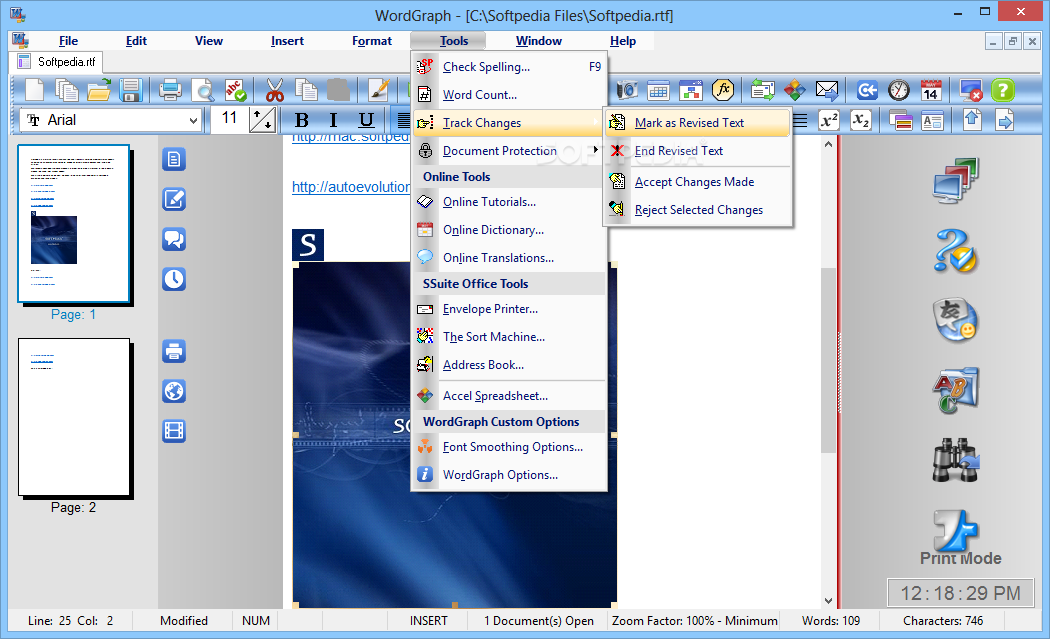This screenshot has width=1050, height=639.
Task: Open the Format menu
Action: 372,41
